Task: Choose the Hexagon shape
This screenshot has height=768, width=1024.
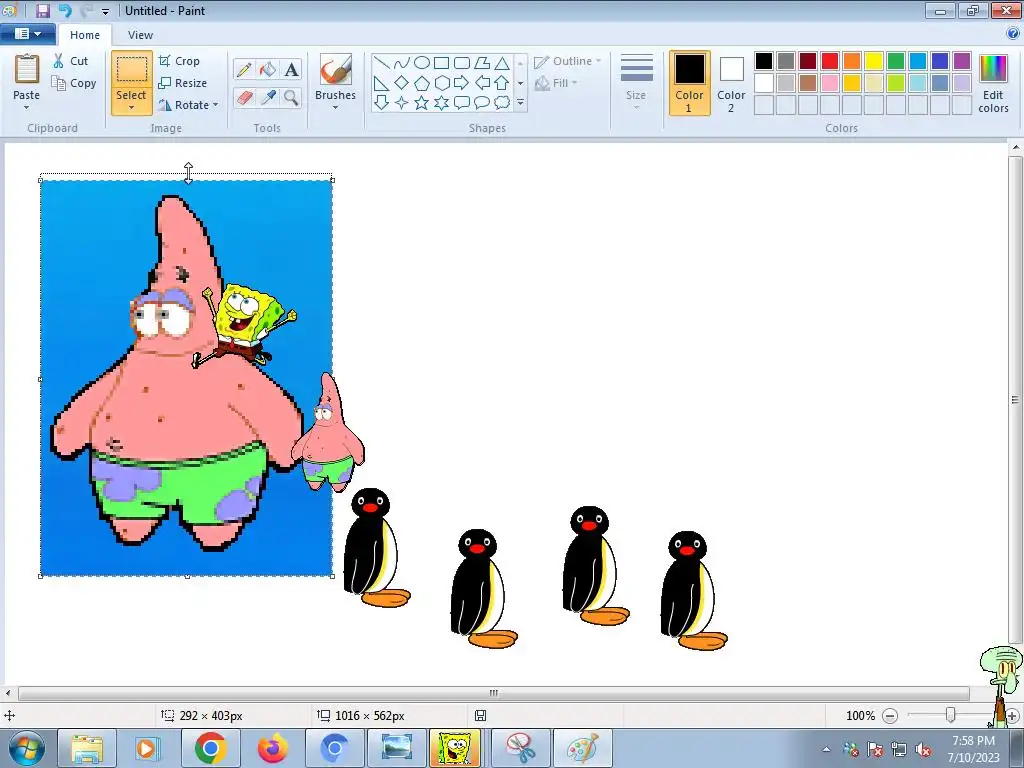Action: 441,83
